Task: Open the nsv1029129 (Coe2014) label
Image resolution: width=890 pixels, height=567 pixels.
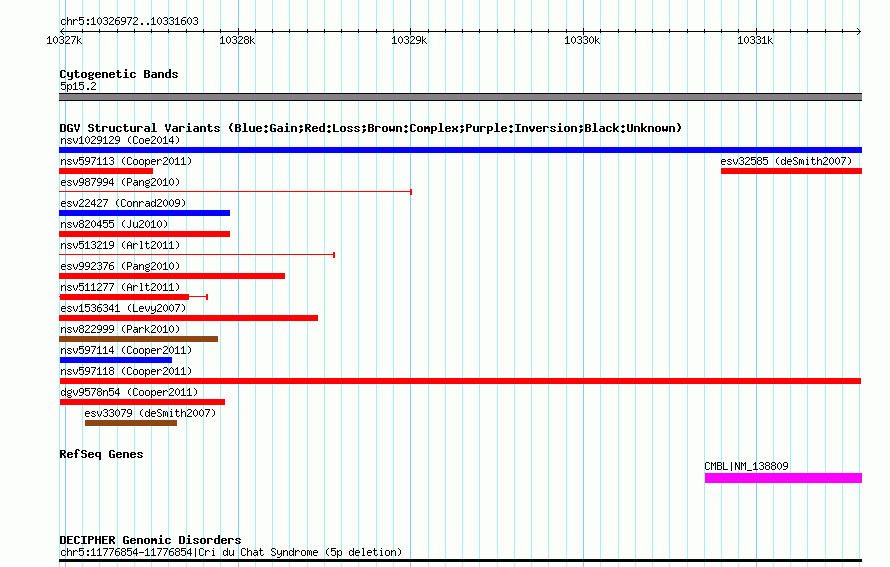Action: [120, 140]
